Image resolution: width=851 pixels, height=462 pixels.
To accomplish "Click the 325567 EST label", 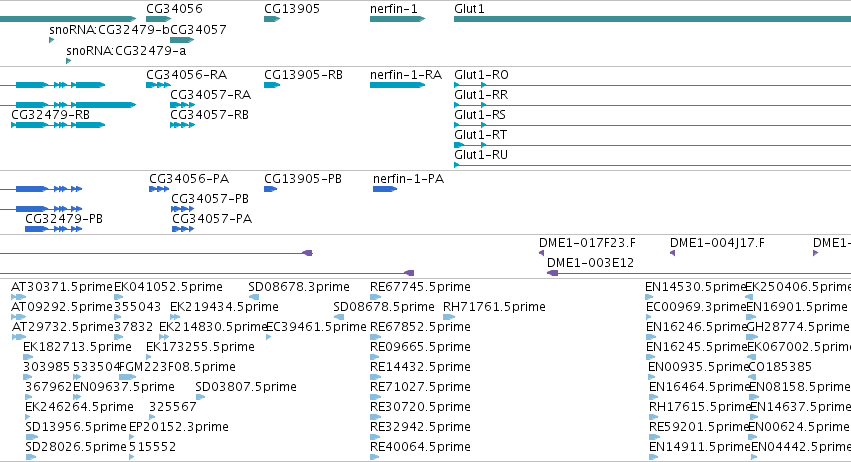I will (x=173, y=407).
